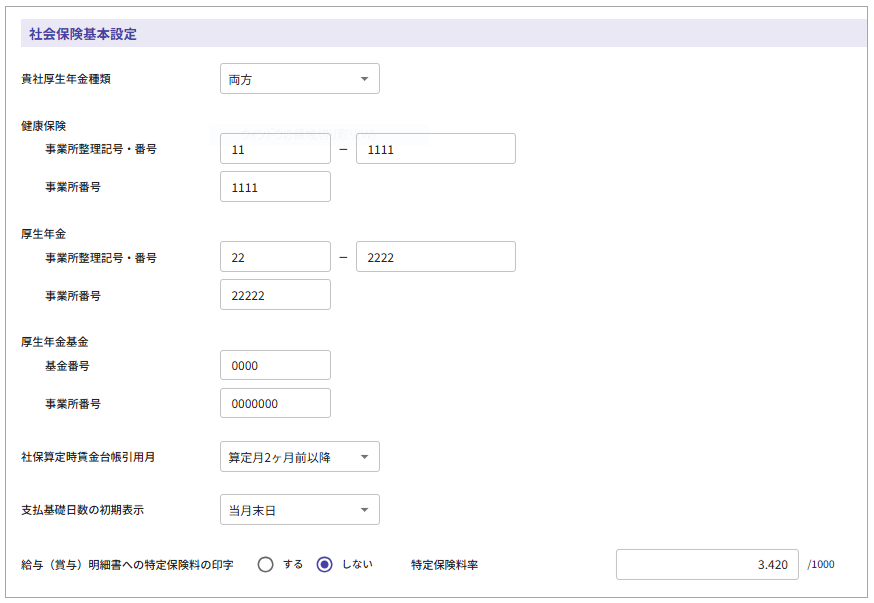
Task: Select the する radio button
Action: tap(266, 564)
